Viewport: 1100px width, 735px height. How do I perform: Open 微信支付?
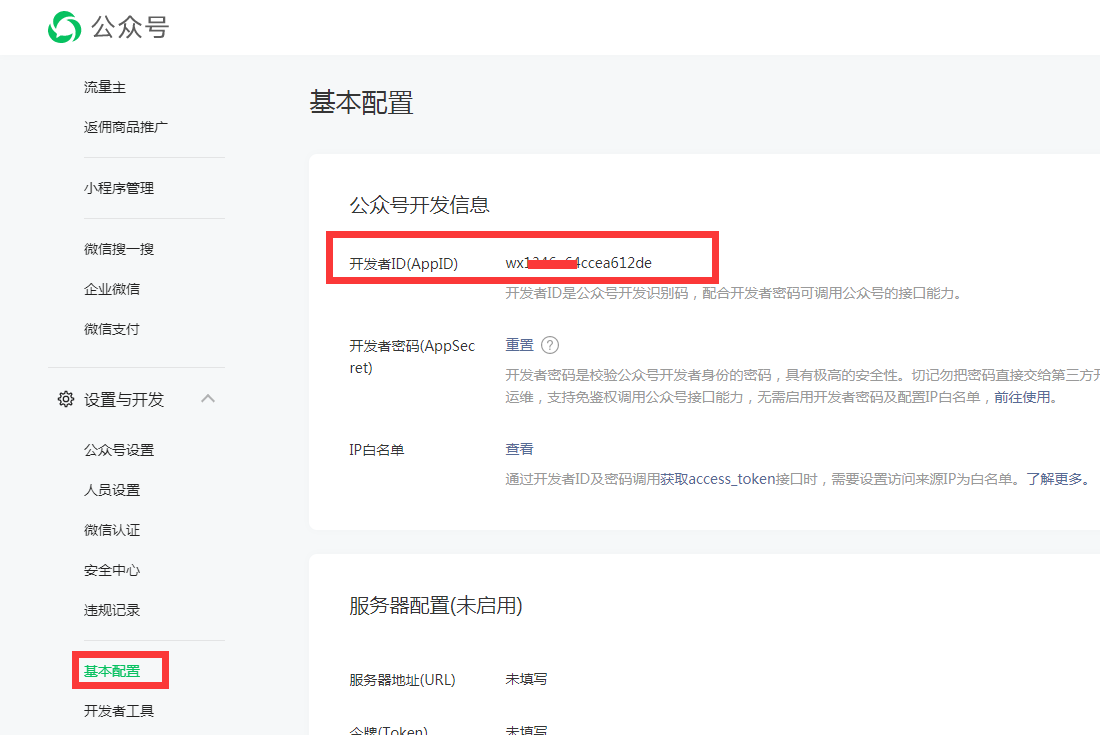[111, 328]
